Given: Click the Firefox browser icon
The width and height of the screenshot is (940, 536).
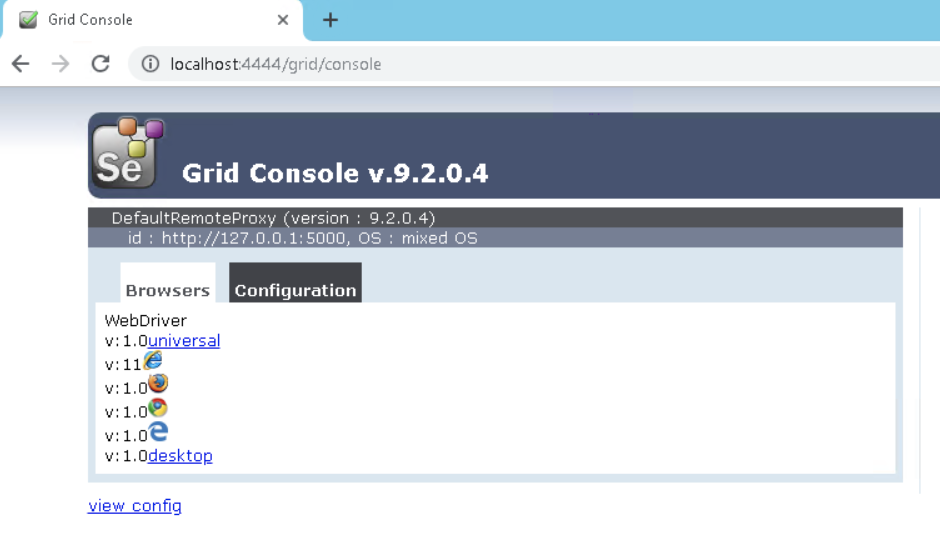Looking at the screenshot, I should pos(158,384).
